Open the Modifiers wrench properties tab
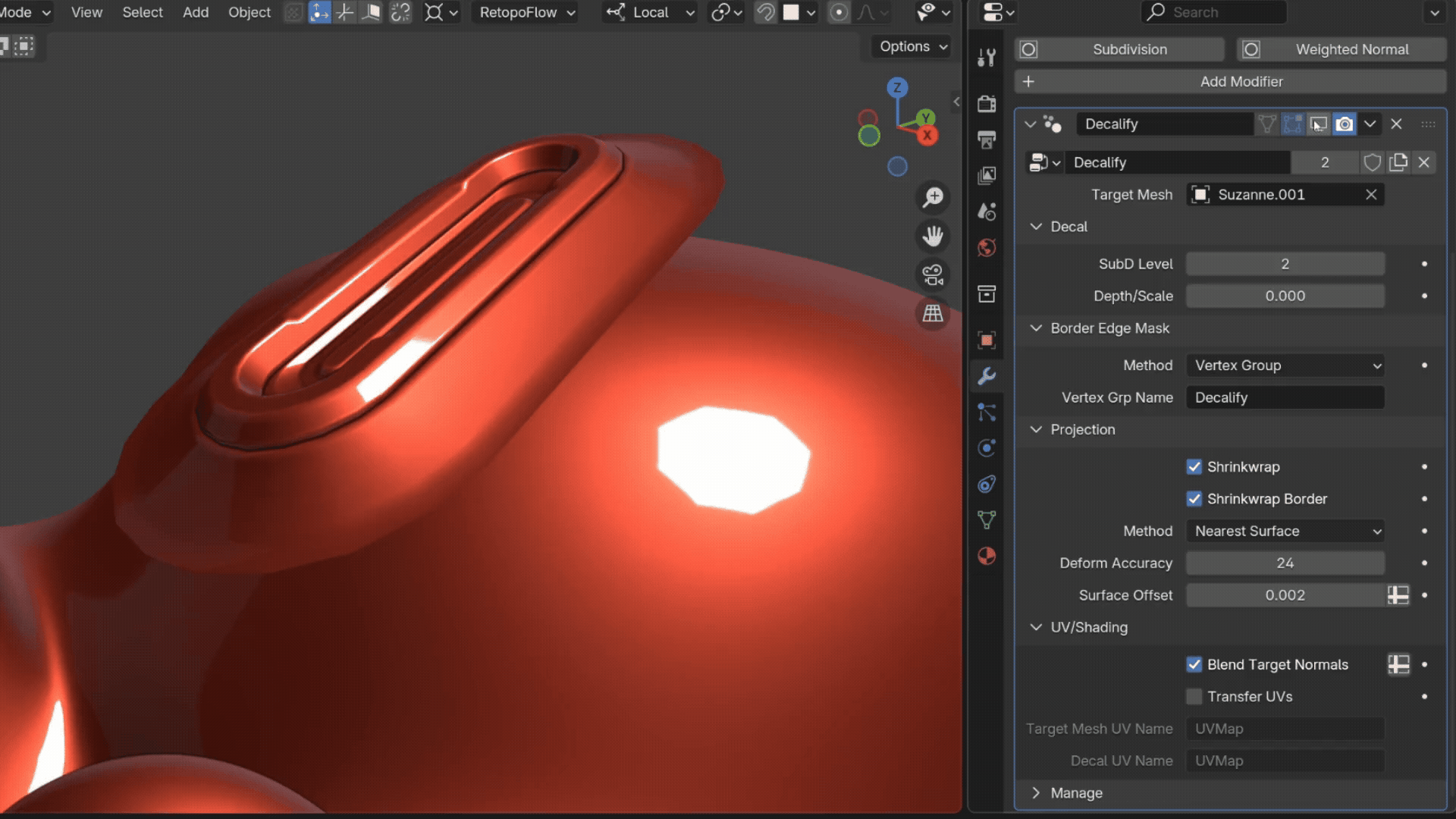 (x=987, y=376)
